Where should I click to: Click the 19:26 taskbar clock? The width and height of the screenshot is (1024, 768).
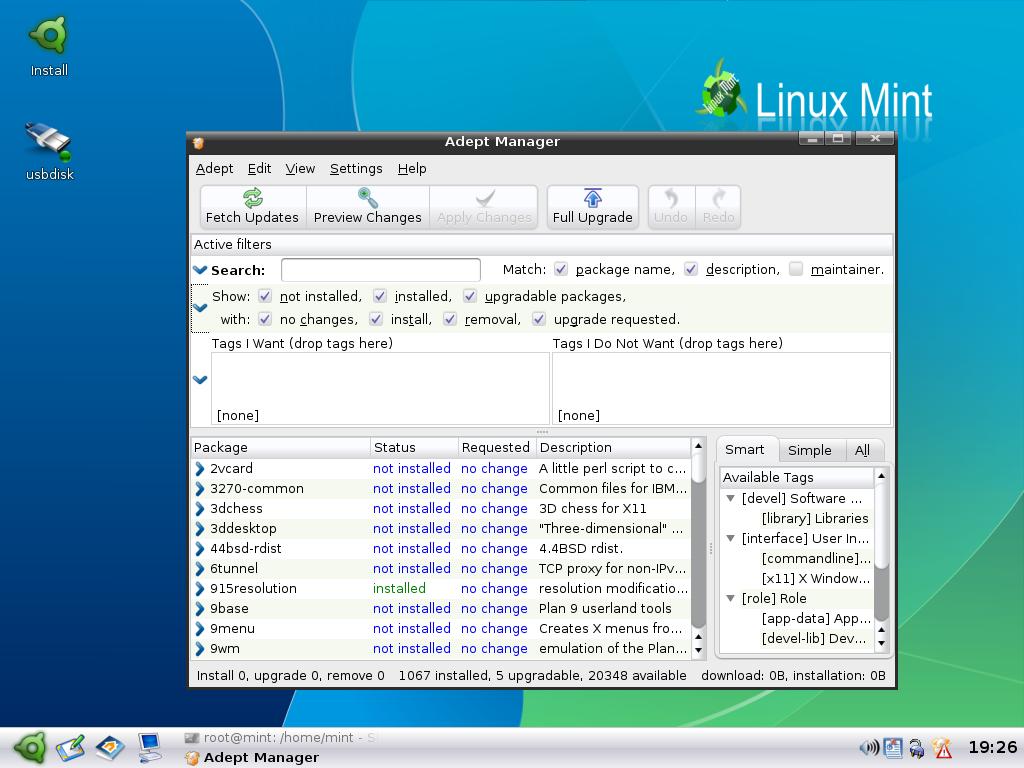pos(992,747)
